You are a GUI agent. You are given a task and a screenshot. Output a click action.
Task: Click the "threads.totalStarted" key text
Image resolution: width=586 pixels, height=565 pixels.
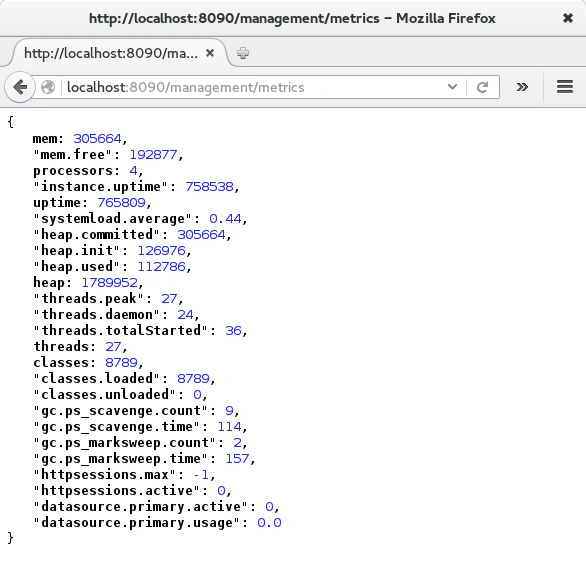tap(120, 331)
